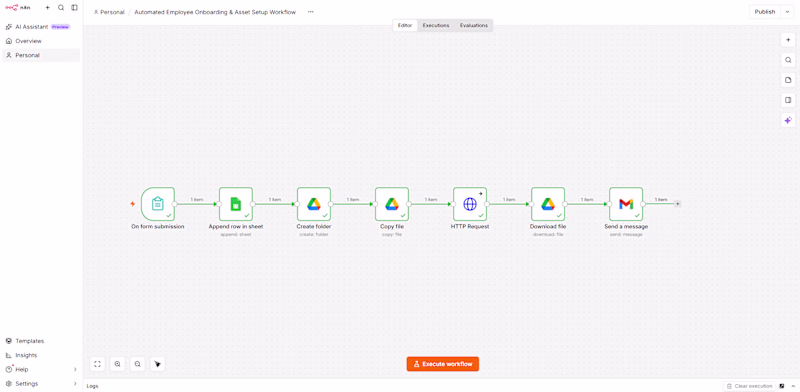Click the plus connector after Send a message
The width and height of the screenshot is (800, 392).
tap(678, 204)
